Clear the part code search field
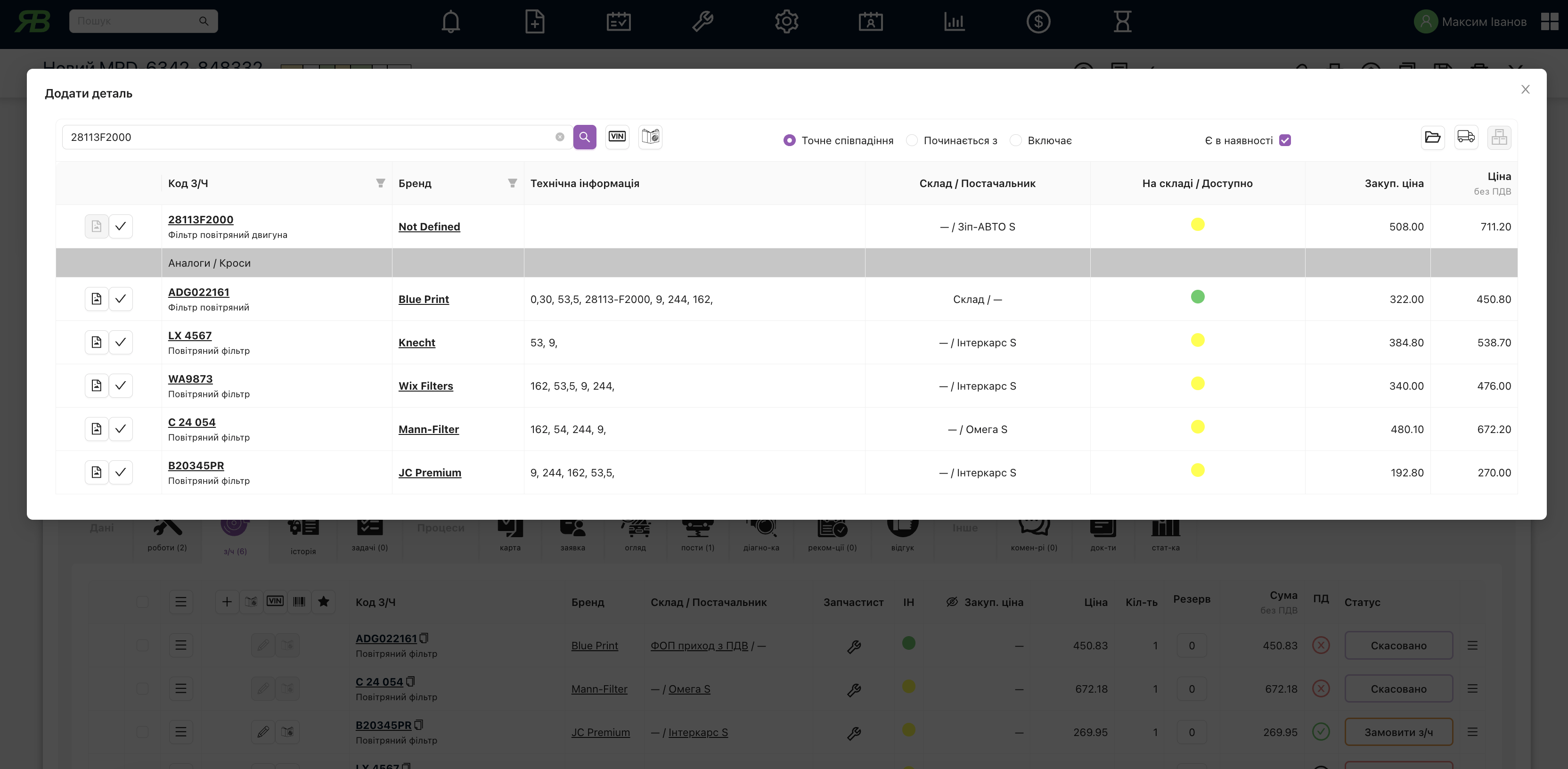The height and width of the screenshot is (769, 1568). (560, 137)
